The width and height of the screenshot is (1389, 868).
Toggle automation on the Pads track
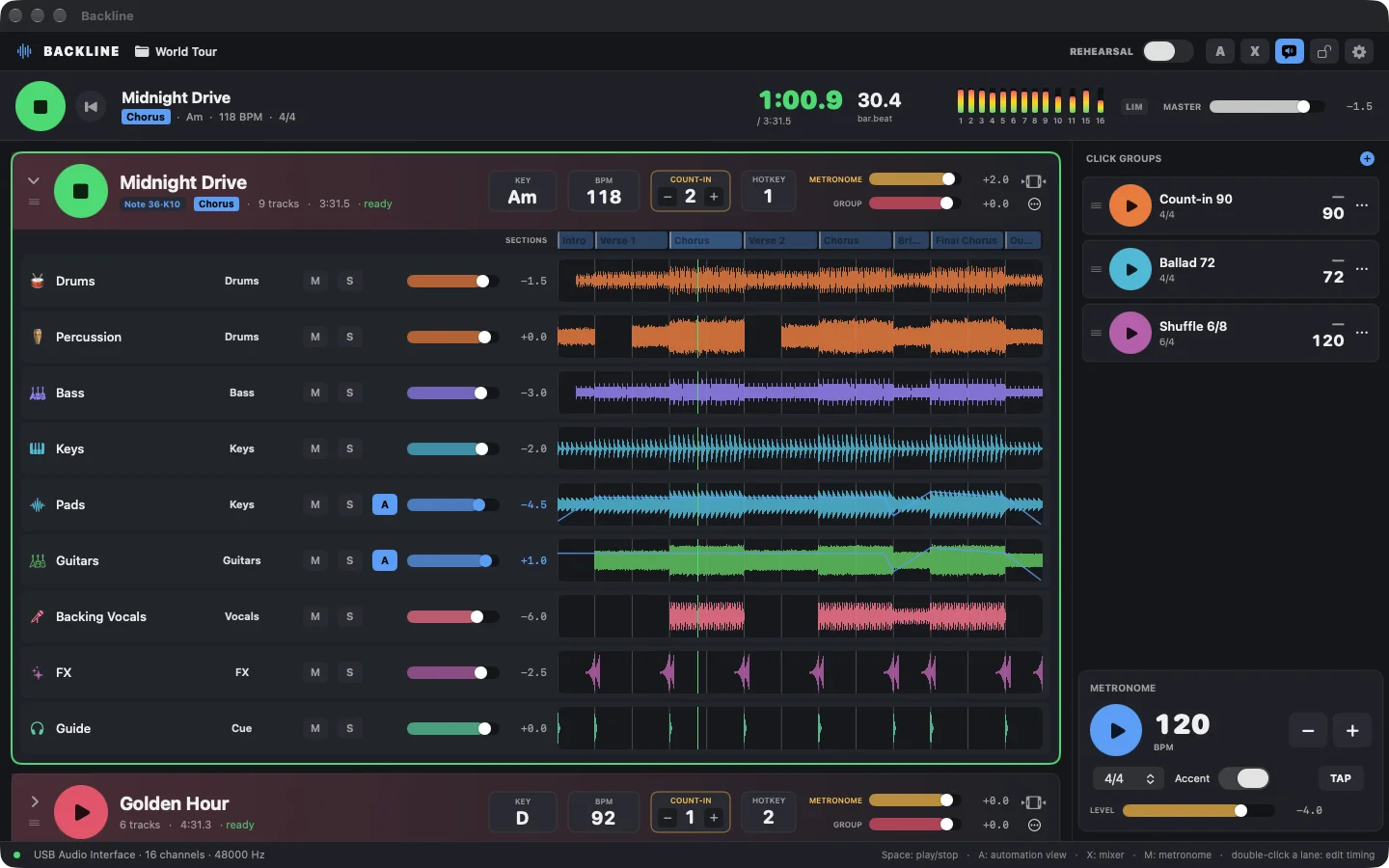pyautogui.click(x=385, y=504)
